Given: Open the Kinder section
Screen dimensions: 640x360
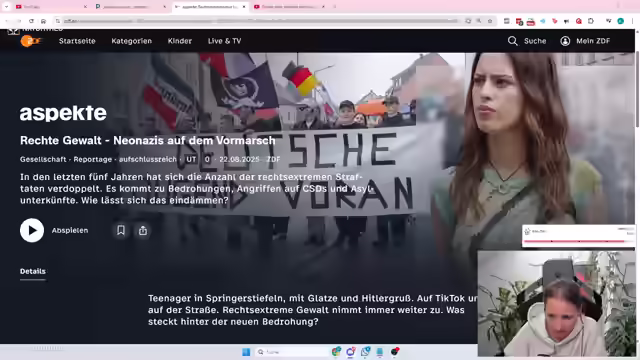Looking at the screenshot, I should (180, 41).
